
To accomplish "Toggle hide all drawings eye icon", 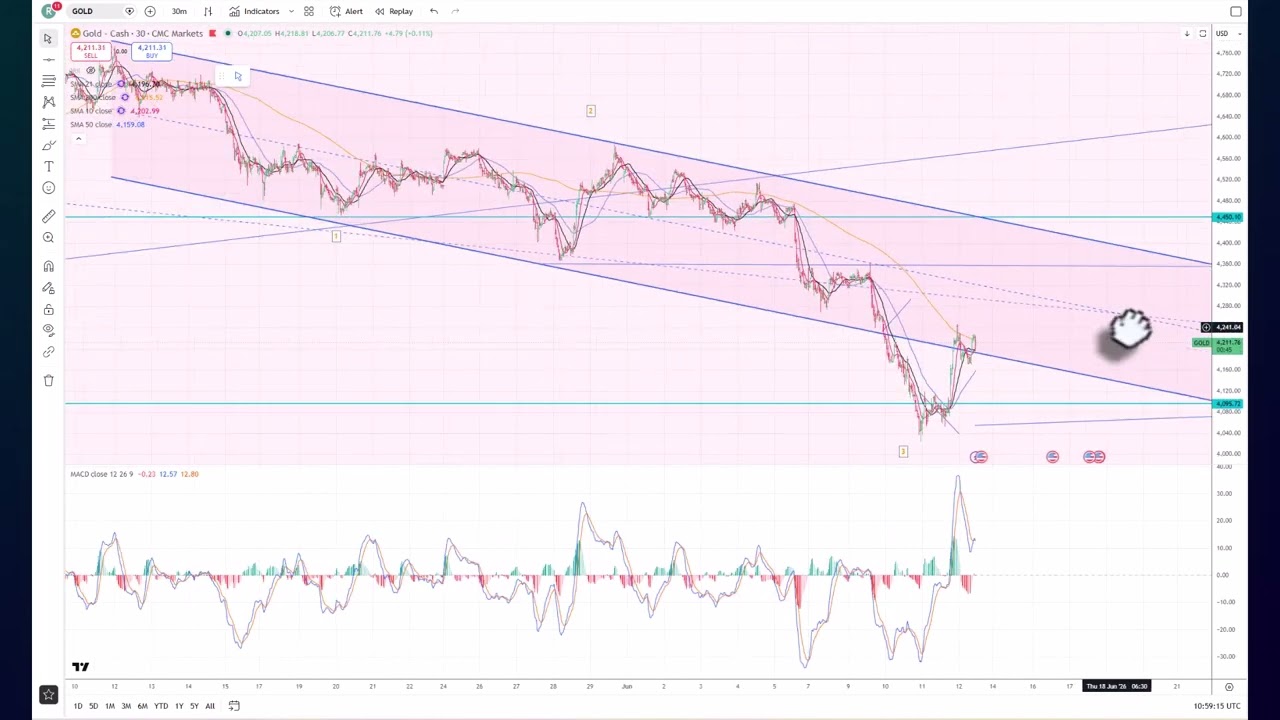I will [x=48, y=331].
